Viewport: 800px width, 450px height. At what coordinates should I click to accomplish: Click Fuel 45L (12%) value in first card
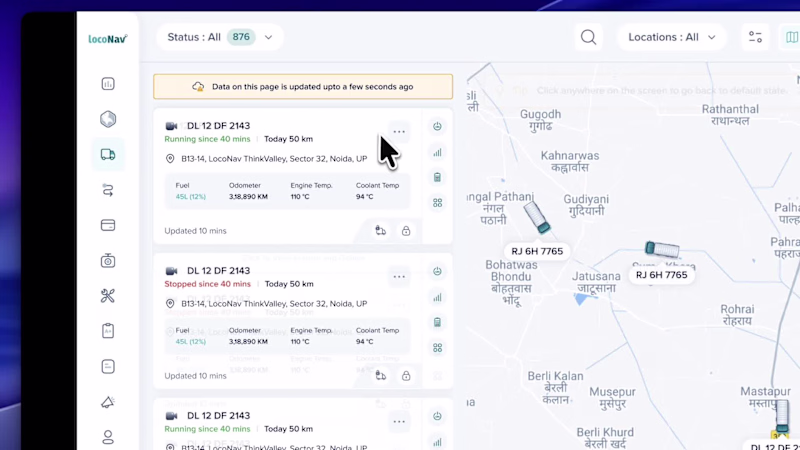[x=190, y=196]
